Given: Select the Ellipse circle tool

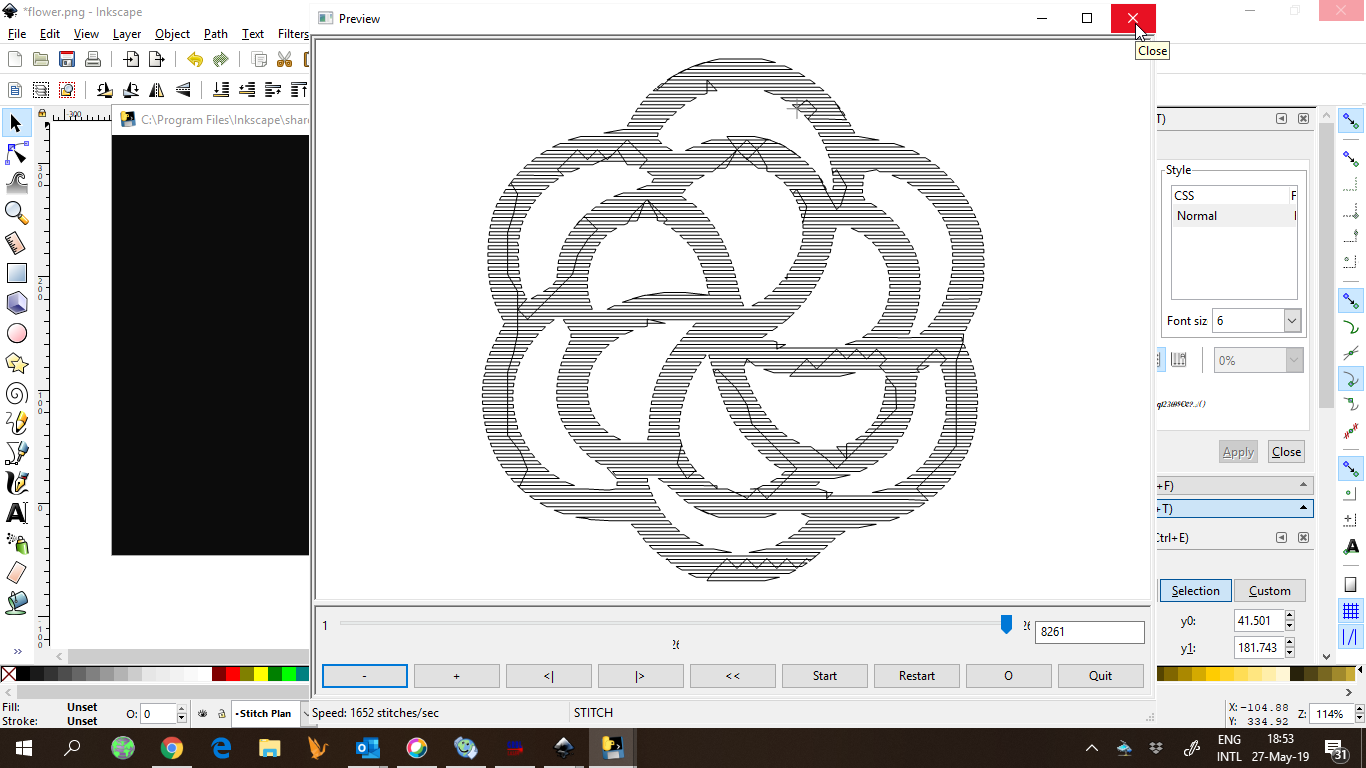Looking at the screenshot, I should click(16, 333).
